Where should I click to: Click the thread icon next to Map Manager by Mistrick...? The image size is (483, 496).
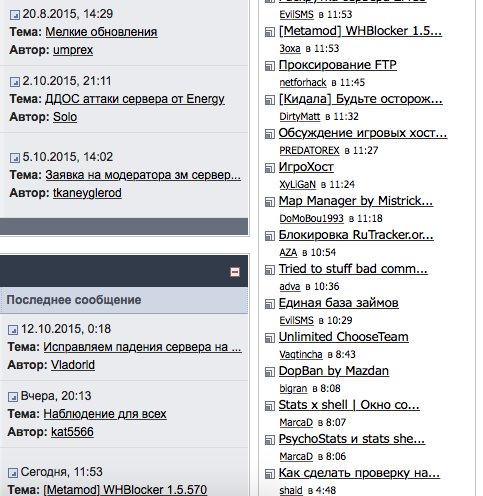pyautogui.click(x=270, y=202)
